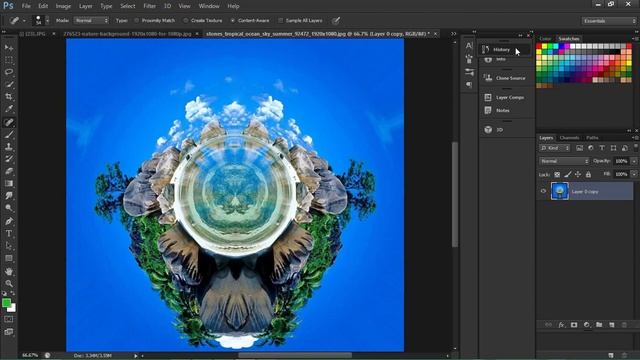This screenshot has height=360, width=640.
Task: Open the File menu
Action: point(26,6)
